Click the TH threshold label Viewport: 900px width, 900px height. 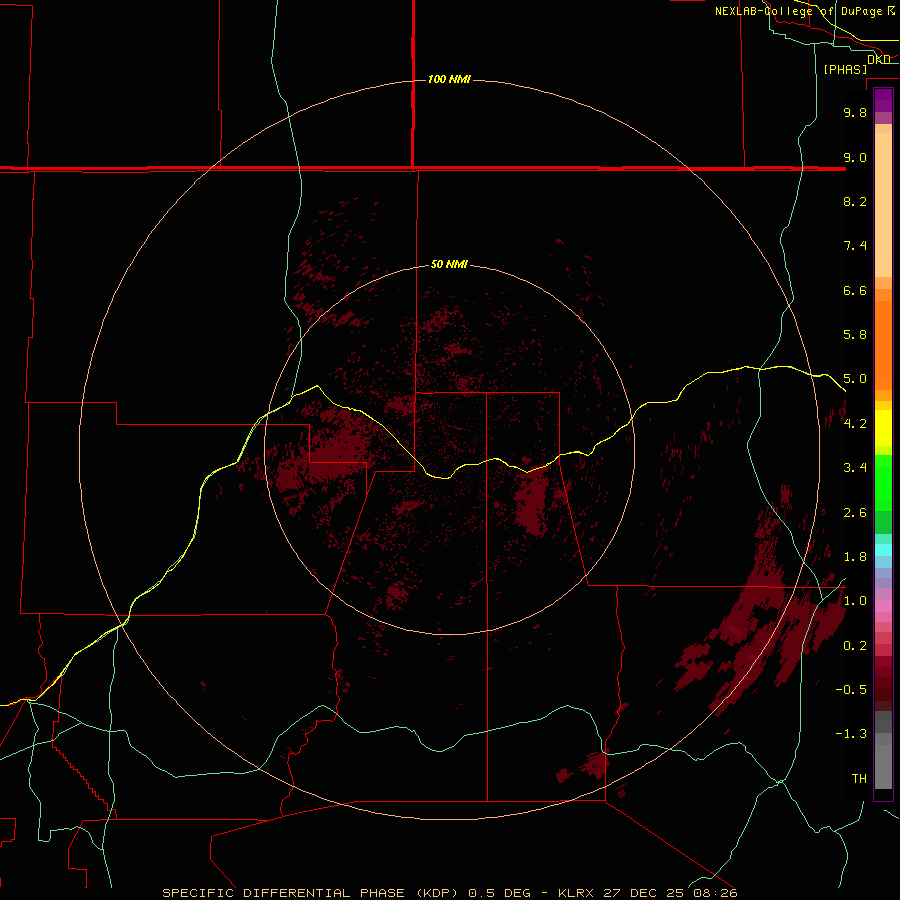click(x=859, y=779)
